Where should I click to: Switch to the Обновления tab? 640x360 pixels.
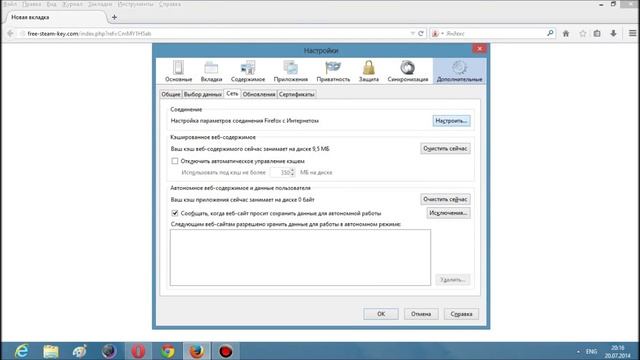coord(259,94)
